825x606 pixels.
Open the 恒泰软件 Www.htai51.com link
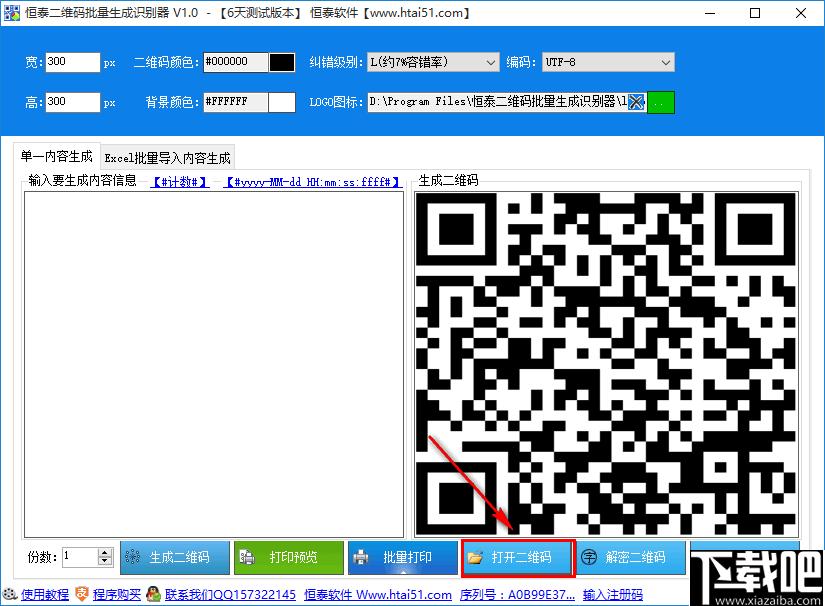(378, 594)
